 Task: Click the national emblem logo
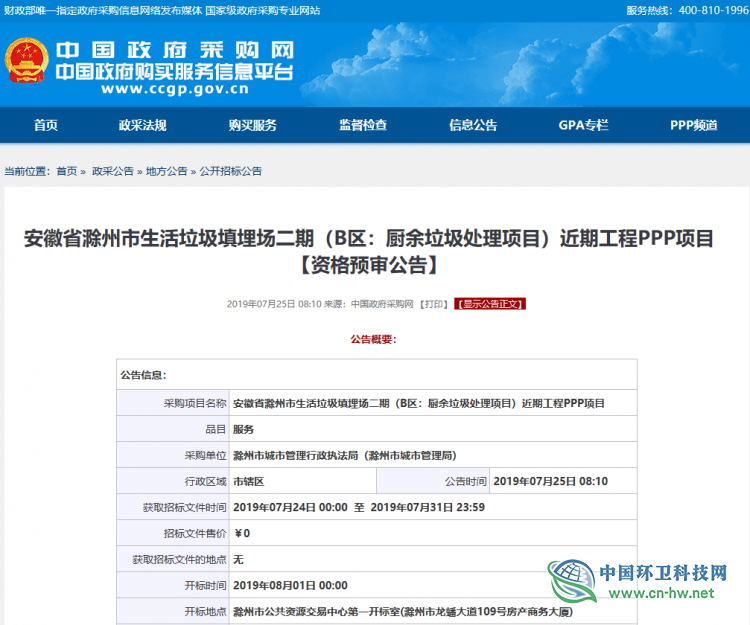coord(26,60)
